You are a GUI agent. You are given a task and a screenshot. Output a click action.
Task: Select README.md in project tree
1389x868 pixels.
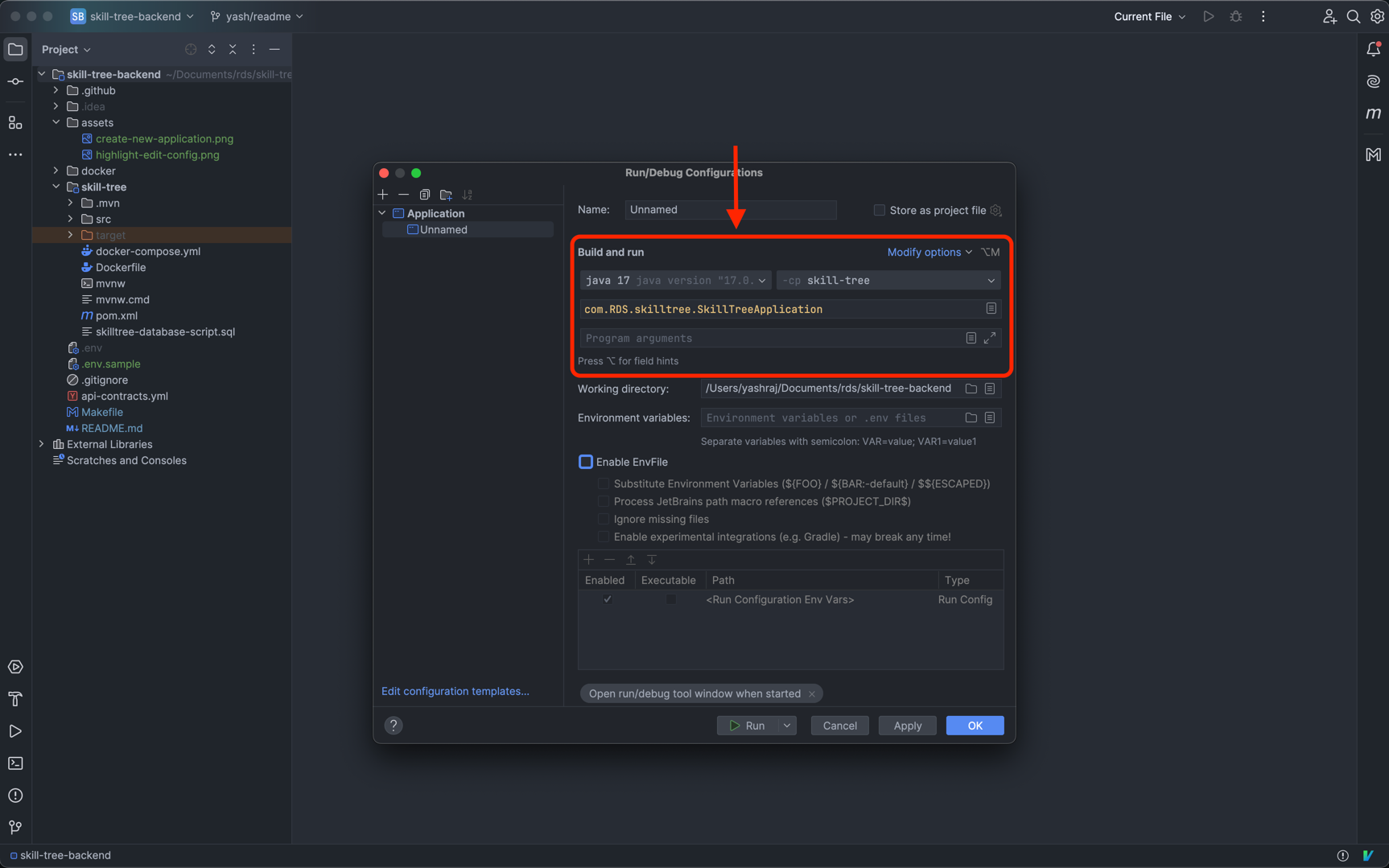point(111,428)
